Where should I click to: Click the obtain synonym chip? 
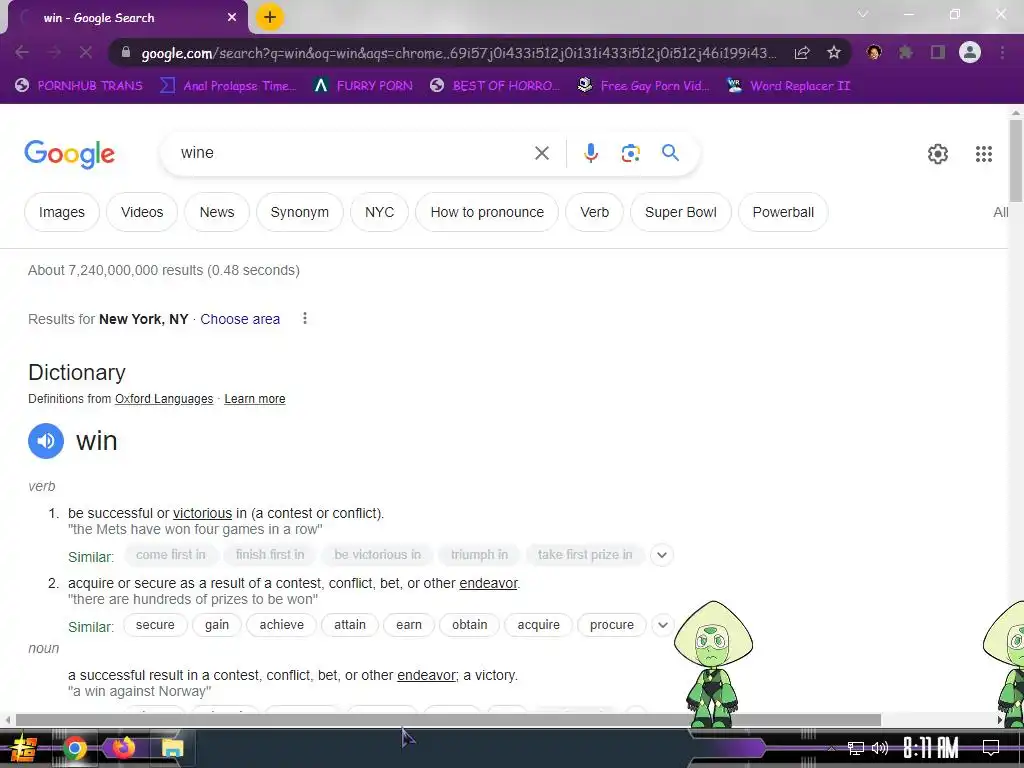pos(470,625)
